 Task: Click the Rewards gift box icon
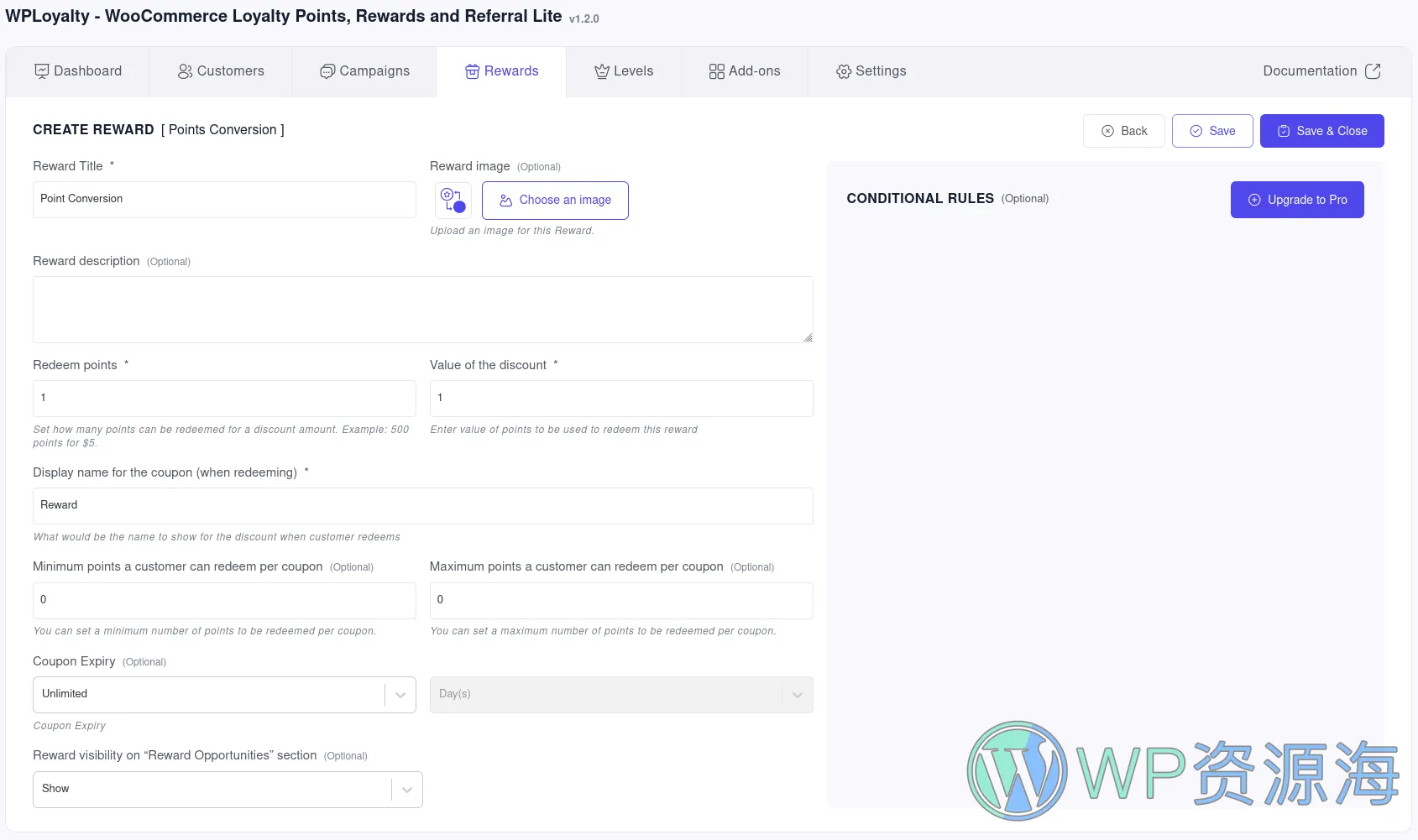tap(473, 71)
